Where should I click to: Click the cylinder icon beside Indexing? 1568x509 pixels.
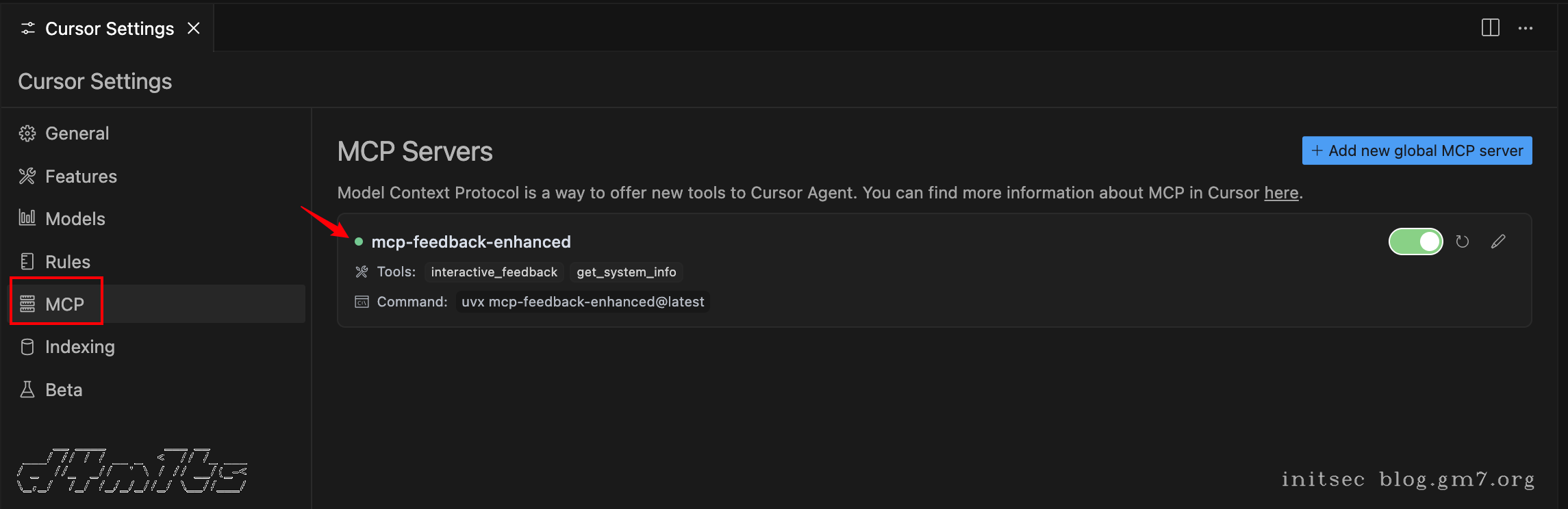pyautogui.click(x=27, y=347)
